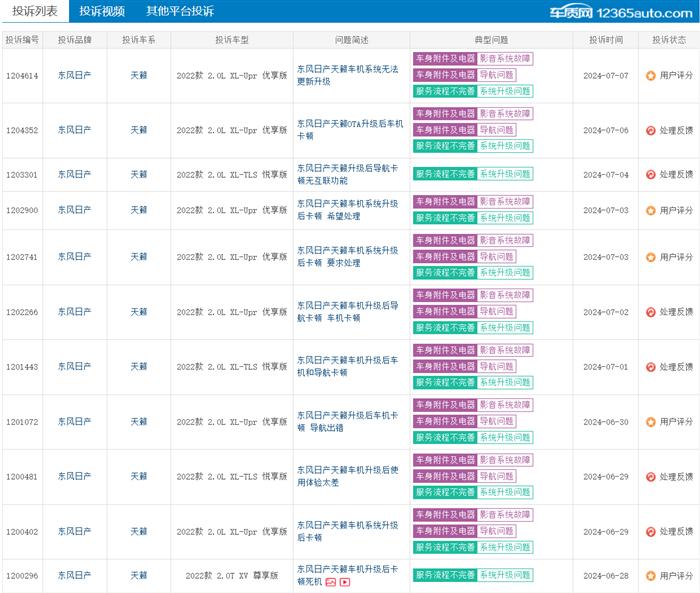This screenshot has width=700, height=593.
Task: Select complaint number 1204614
Action: [x=22, y=76]
